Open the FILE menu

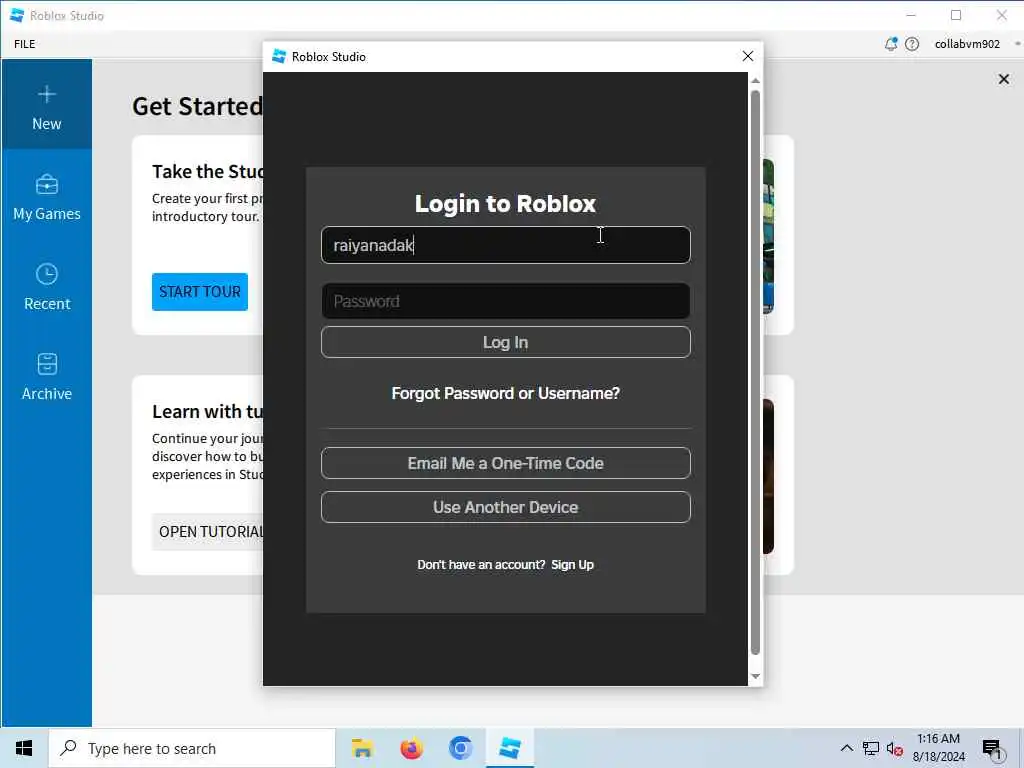25,44
